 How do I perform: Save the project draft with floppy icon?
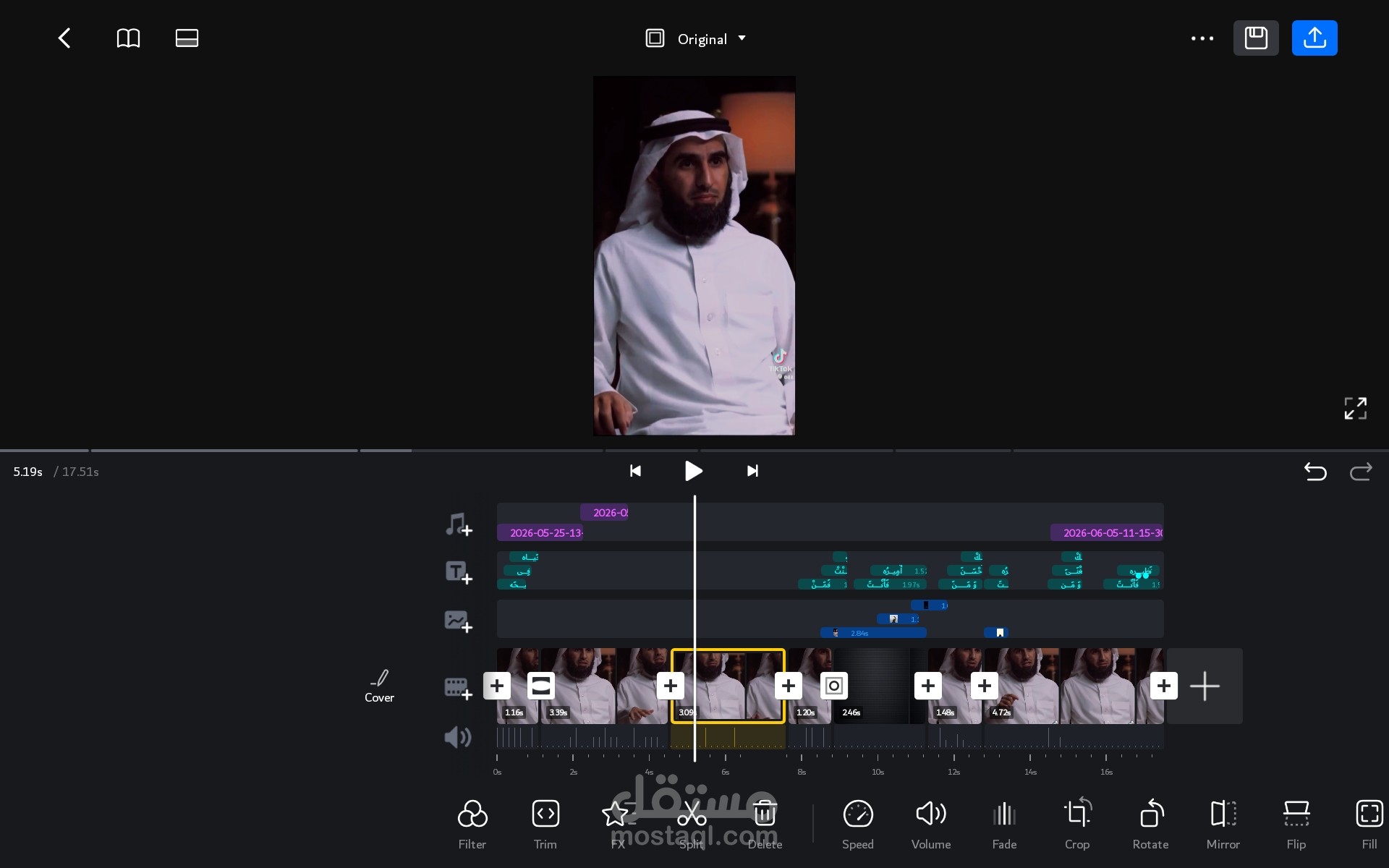tap(1256, 38)
